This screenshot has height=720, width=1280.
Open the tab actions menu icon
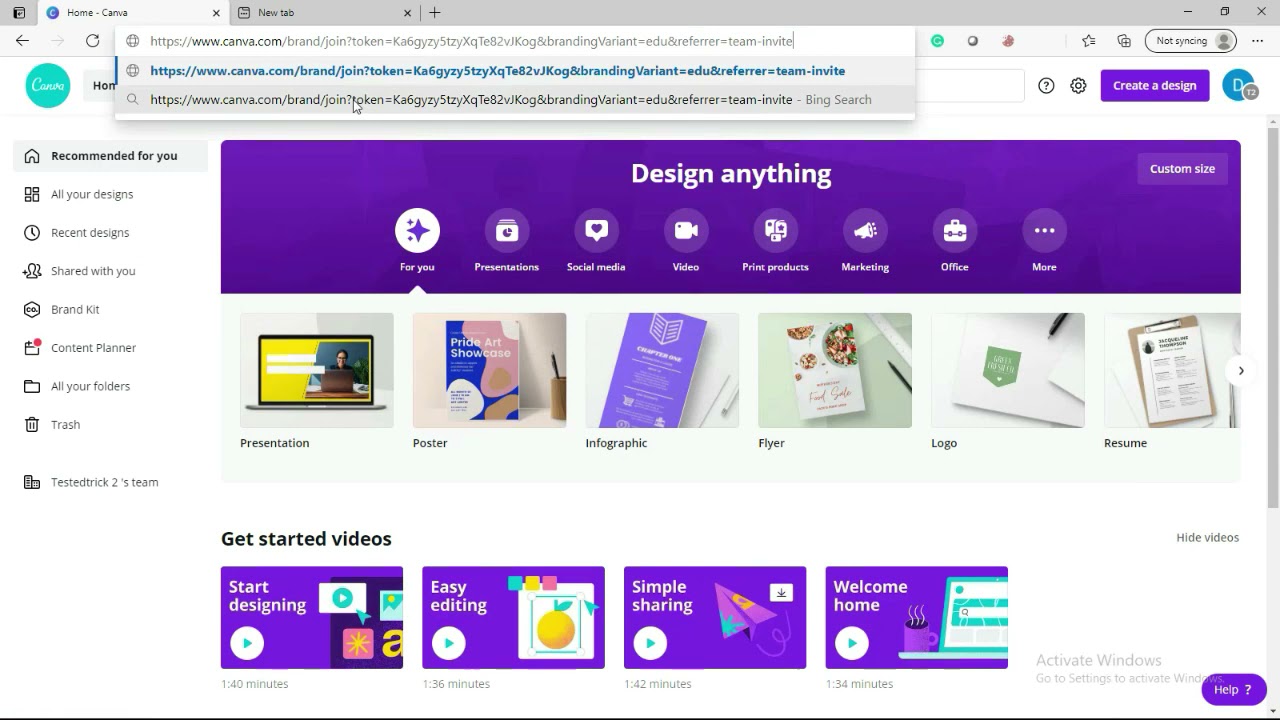coord(18,13)
